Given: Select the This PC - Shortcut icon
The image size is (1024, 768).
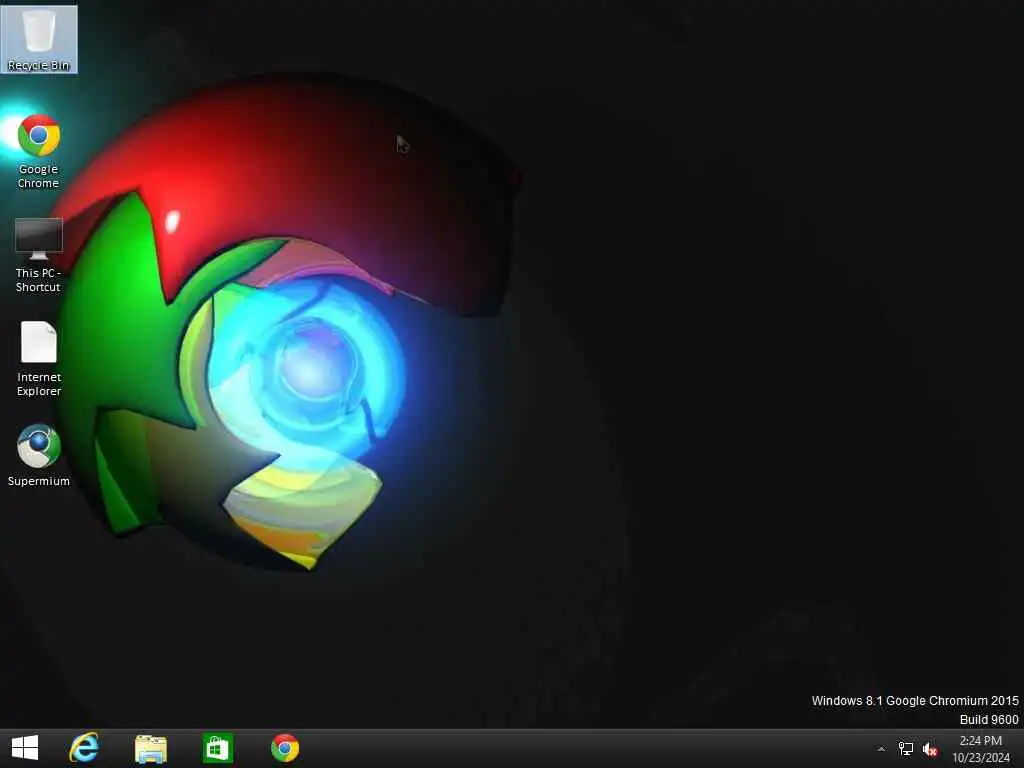Looking at the screenshot, I should [x=39, y=255].
